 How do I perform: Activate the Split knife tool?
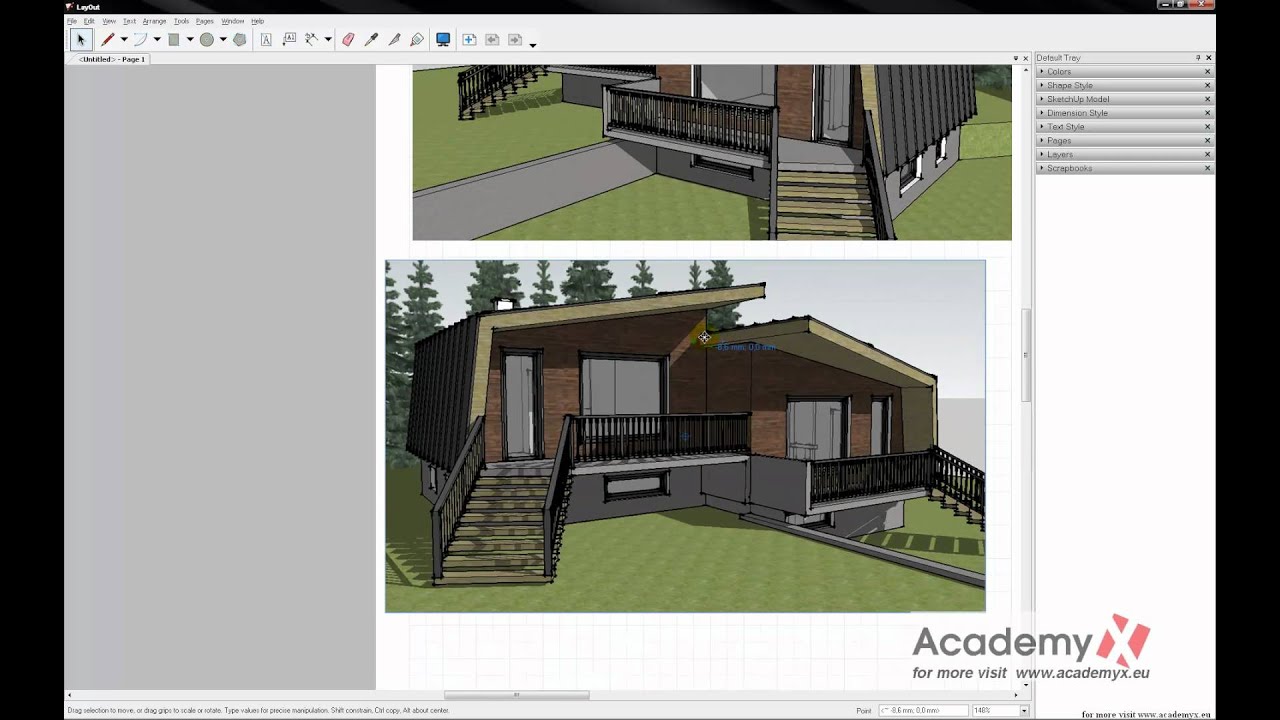tap(394, 40)
